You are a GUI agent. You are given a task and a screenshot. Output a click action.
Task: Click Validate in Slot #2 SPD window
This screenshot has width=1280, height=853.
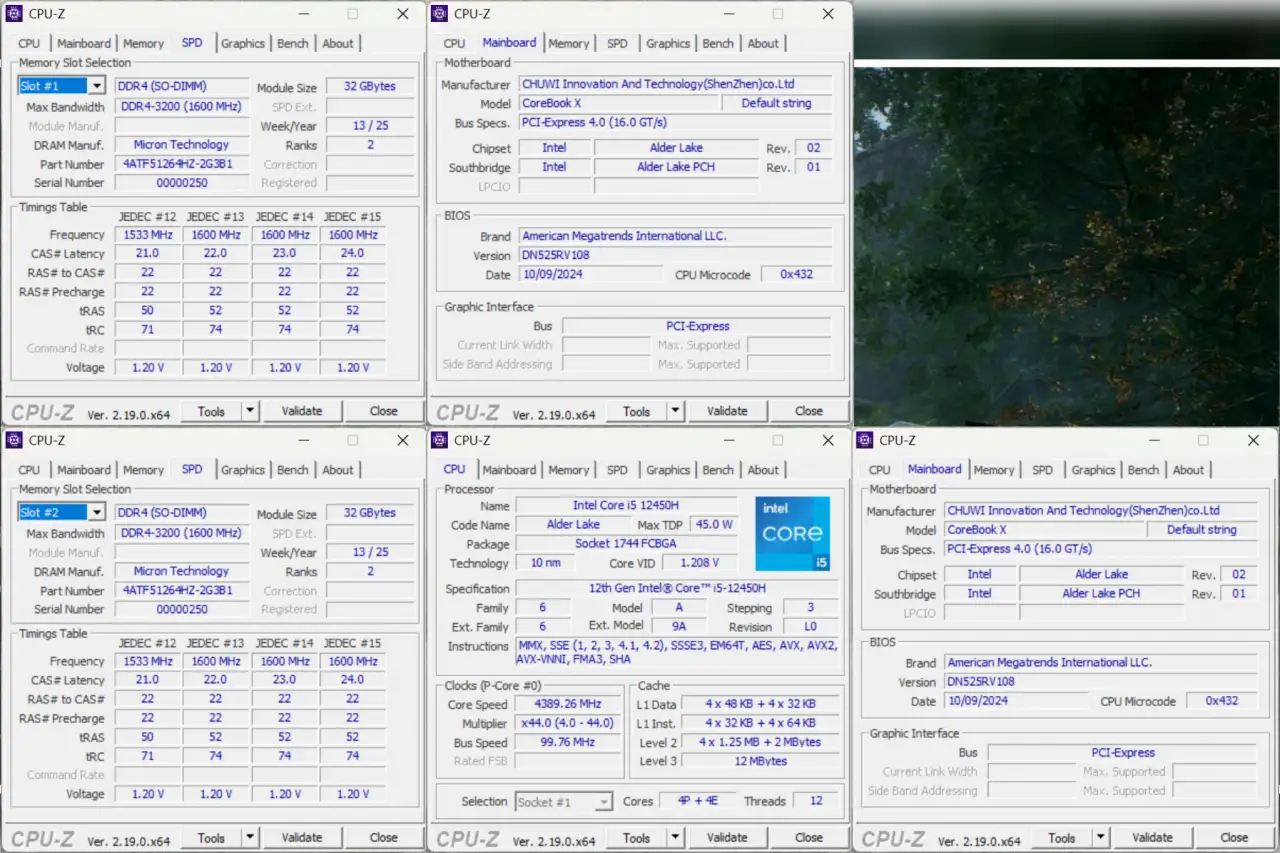tap(302, 838)
